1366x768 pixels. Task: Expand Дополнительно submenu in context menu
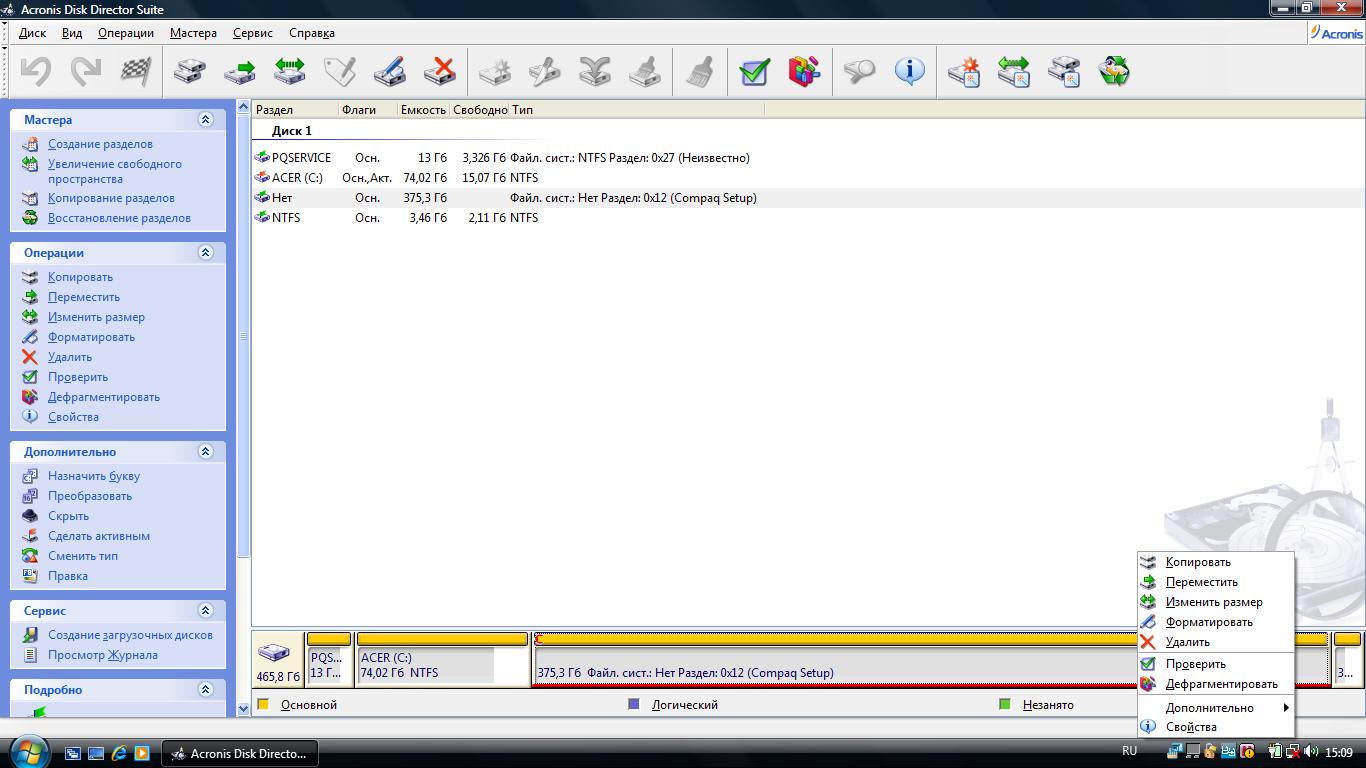[1216, 707]
